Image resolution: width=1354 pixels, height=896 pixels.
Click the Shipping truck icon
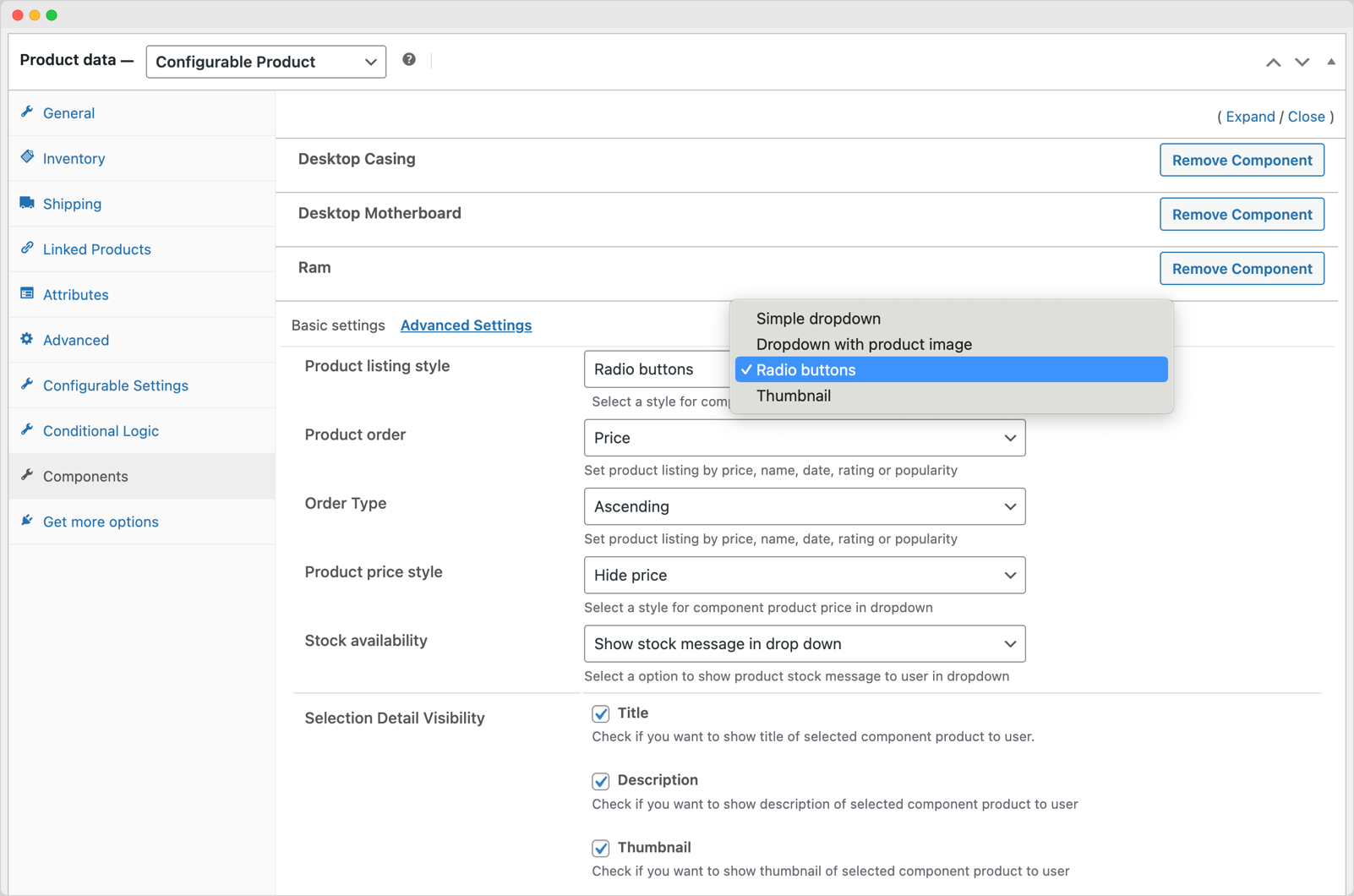28,203
